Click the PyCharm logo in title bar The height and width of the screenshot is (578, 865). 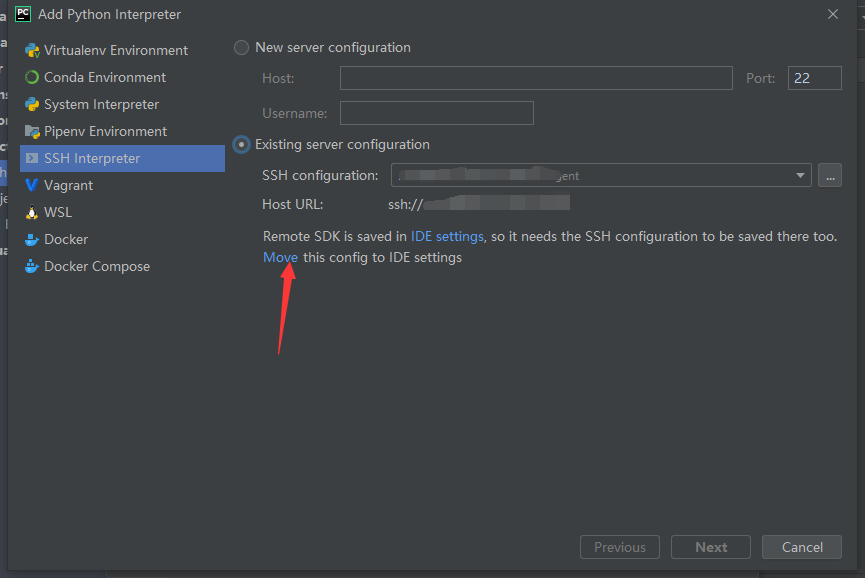click(x=23, y=14)
